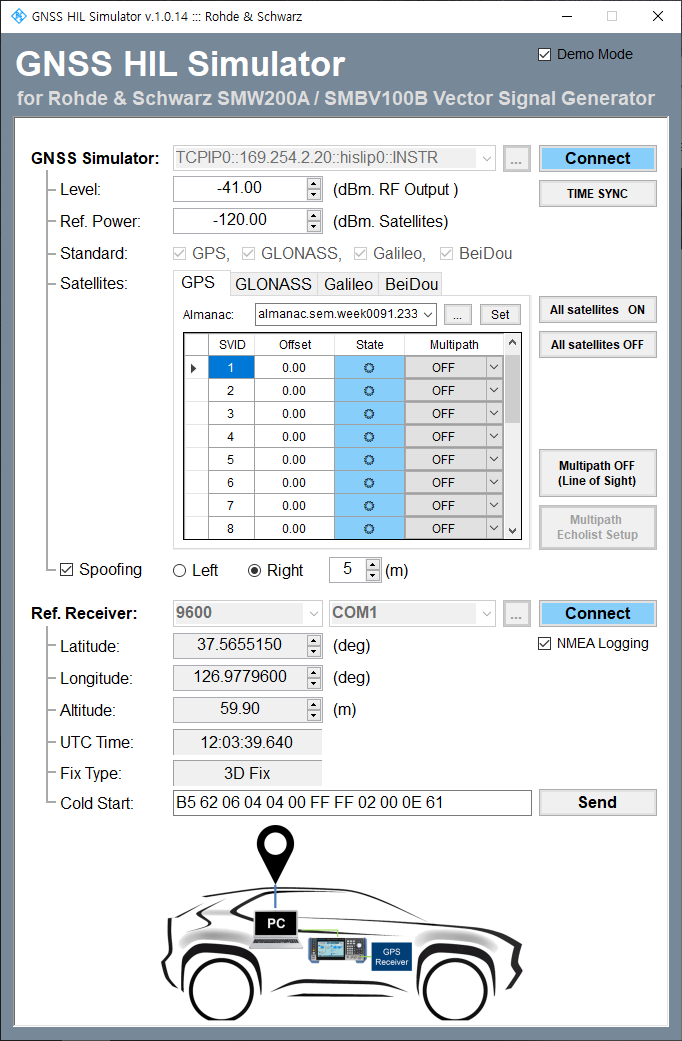Image resolution: width=682 pixels, height=1041 pixels.
Task: Toggle the state icon for SVID 8
Action: click(368, 528)
